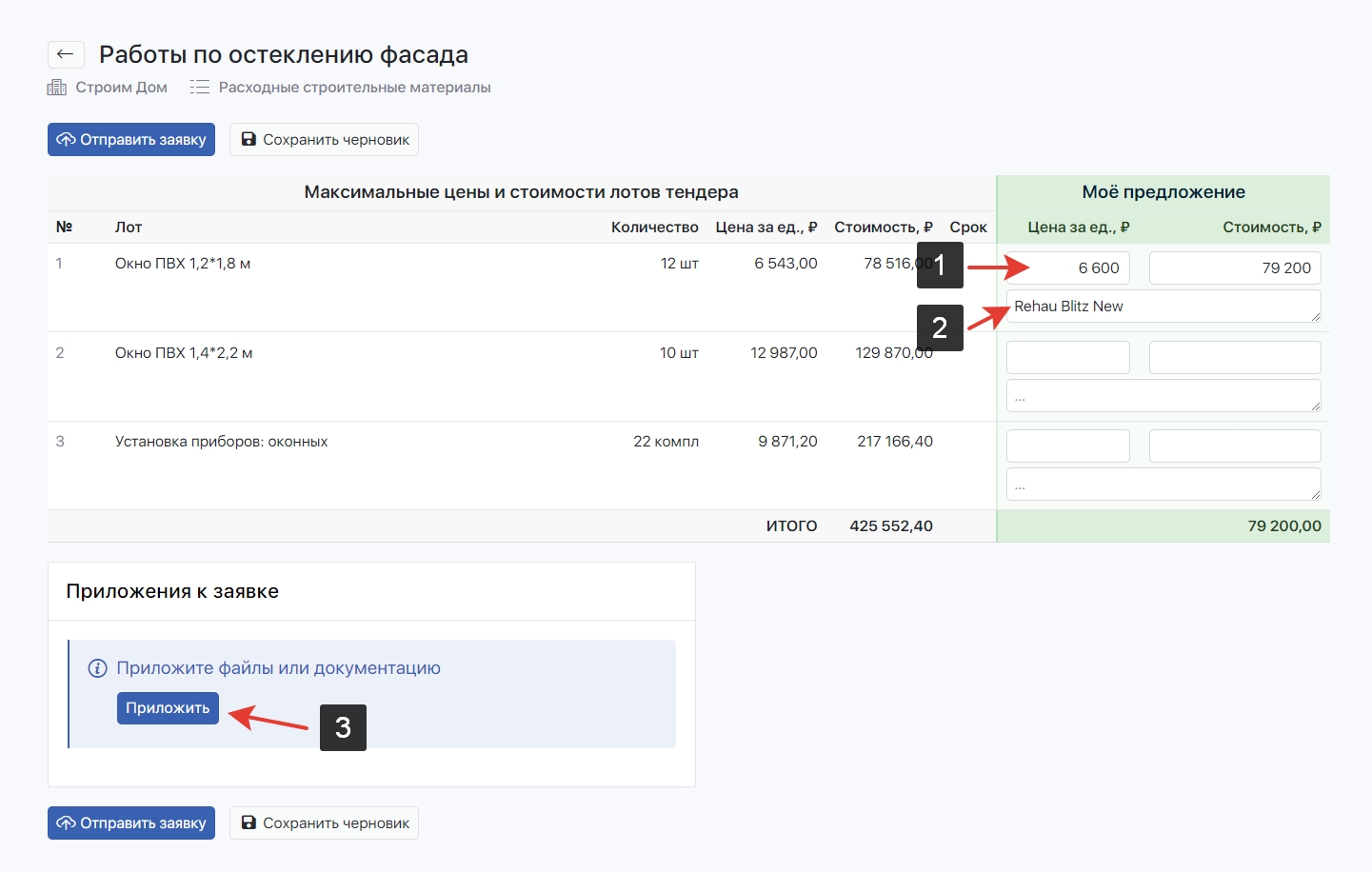The image size is (1372, 872).
Task: Click the comment textarea for lot 2
Action: [x=1163, y=396]
